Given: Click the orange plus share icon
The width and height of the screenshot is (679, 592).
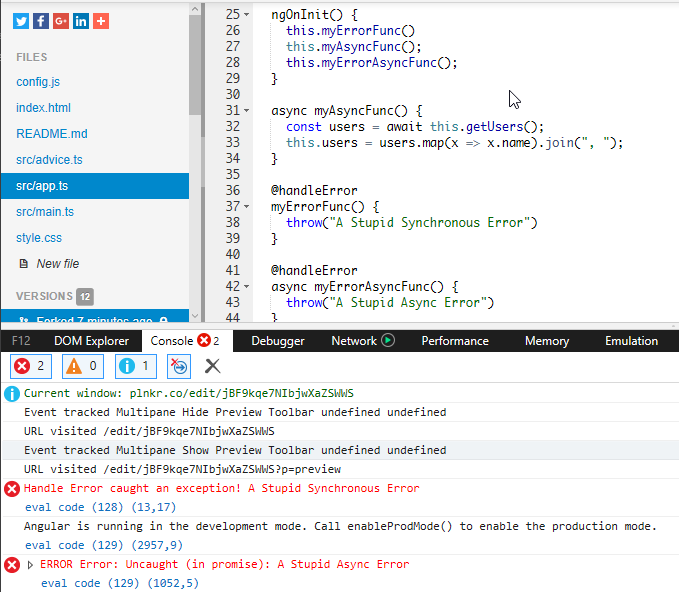Looking at the screenshot, I should (101, 21).
